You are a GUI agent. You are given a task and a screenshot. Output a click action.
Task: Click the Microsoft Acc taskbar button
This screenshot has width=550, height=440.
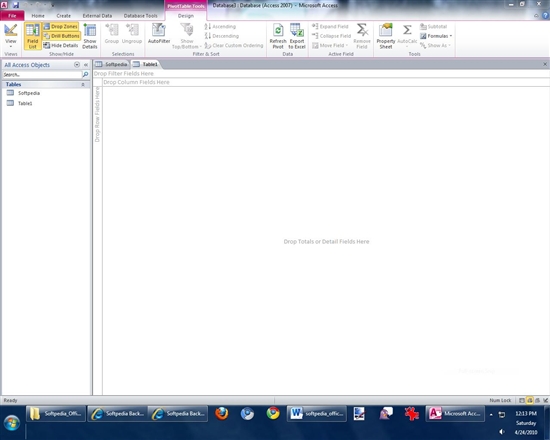coord(455,414)
